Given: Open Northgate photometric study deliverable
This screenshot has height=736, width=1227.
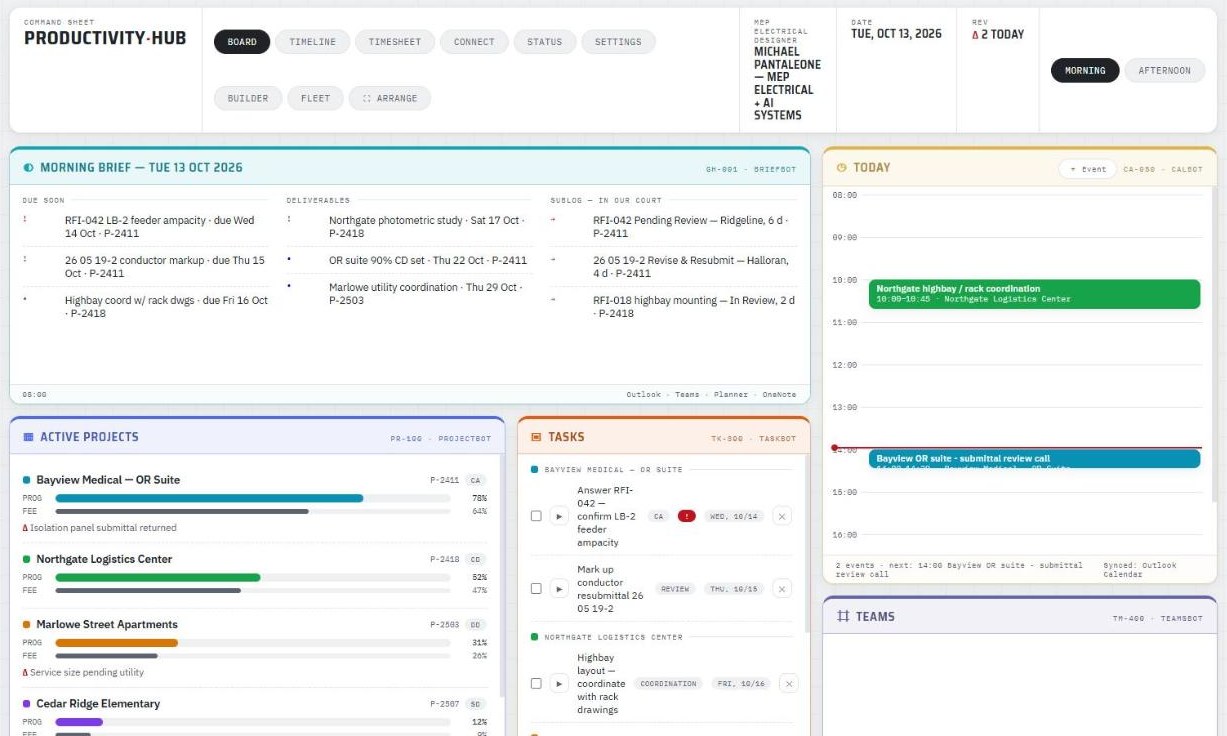Looking at the screenshot, I should pyautogui.click(x=410, y=227).
